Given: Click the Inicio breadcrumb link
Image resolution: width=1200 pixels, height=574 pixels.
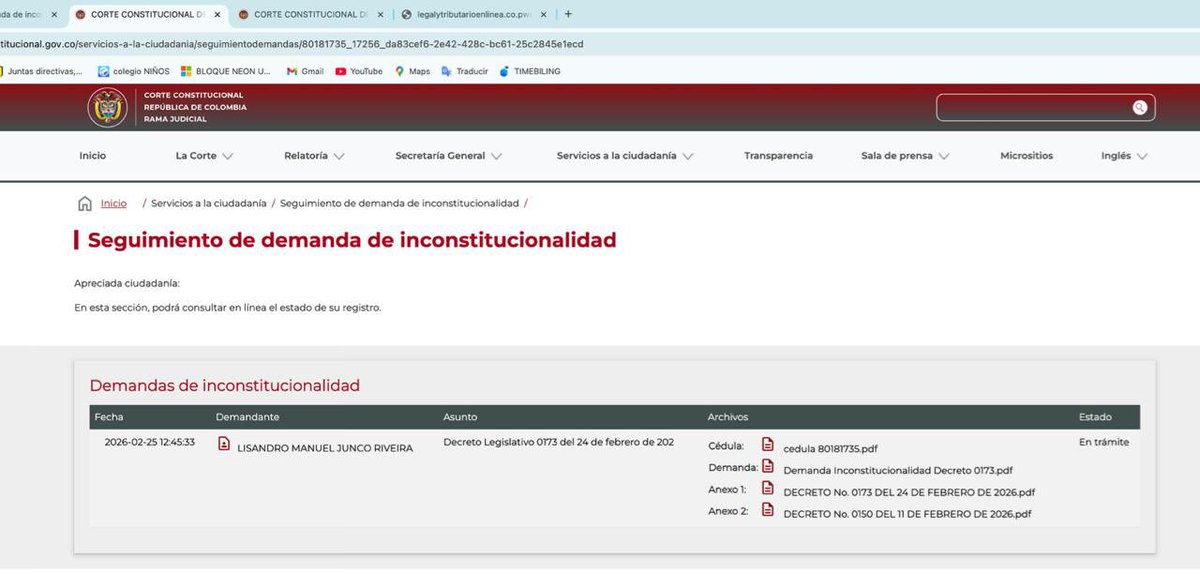Looking at the screenshot, I should [114, 204].
